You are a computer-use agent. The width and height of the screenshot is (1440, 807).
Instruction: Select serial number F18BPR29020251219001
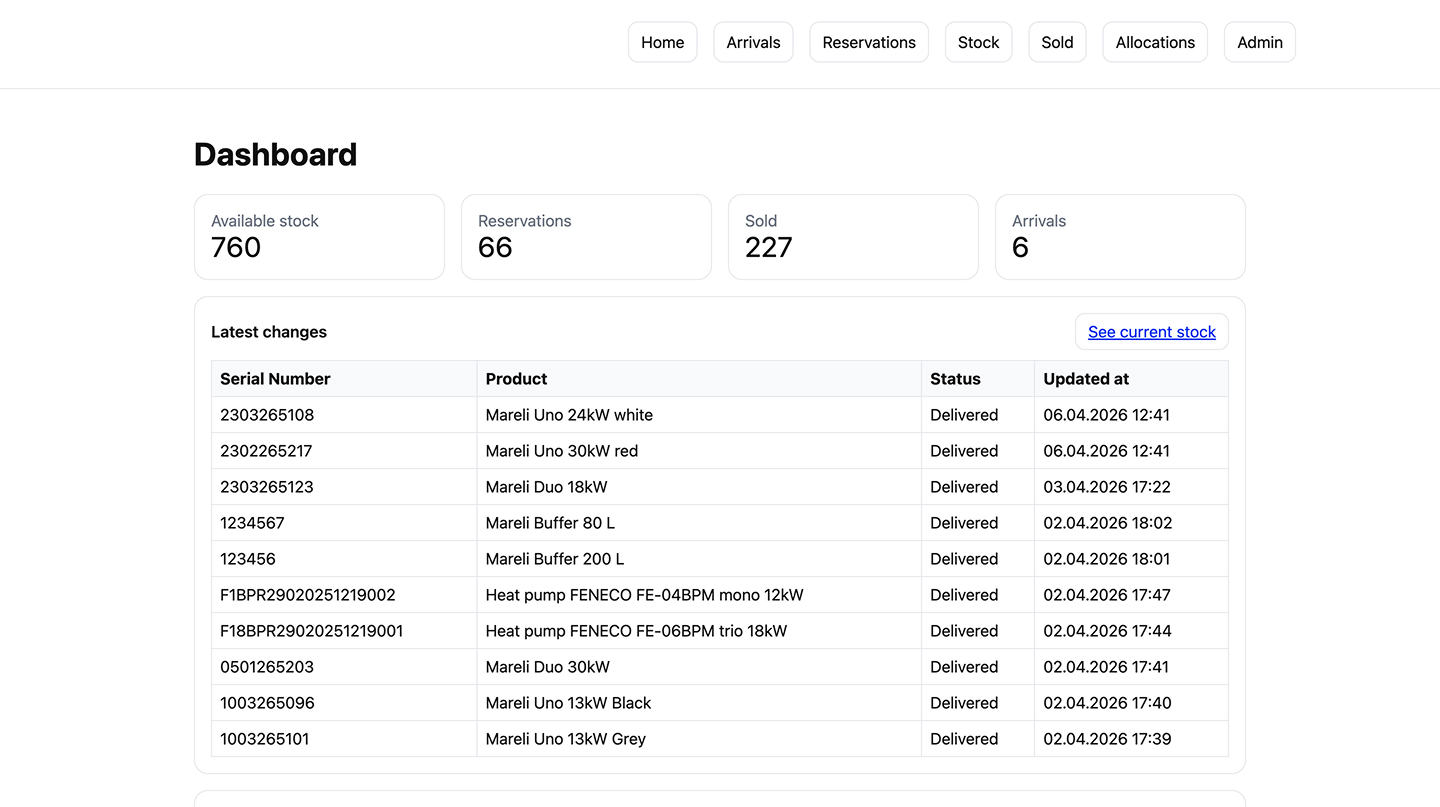(312, 631)
